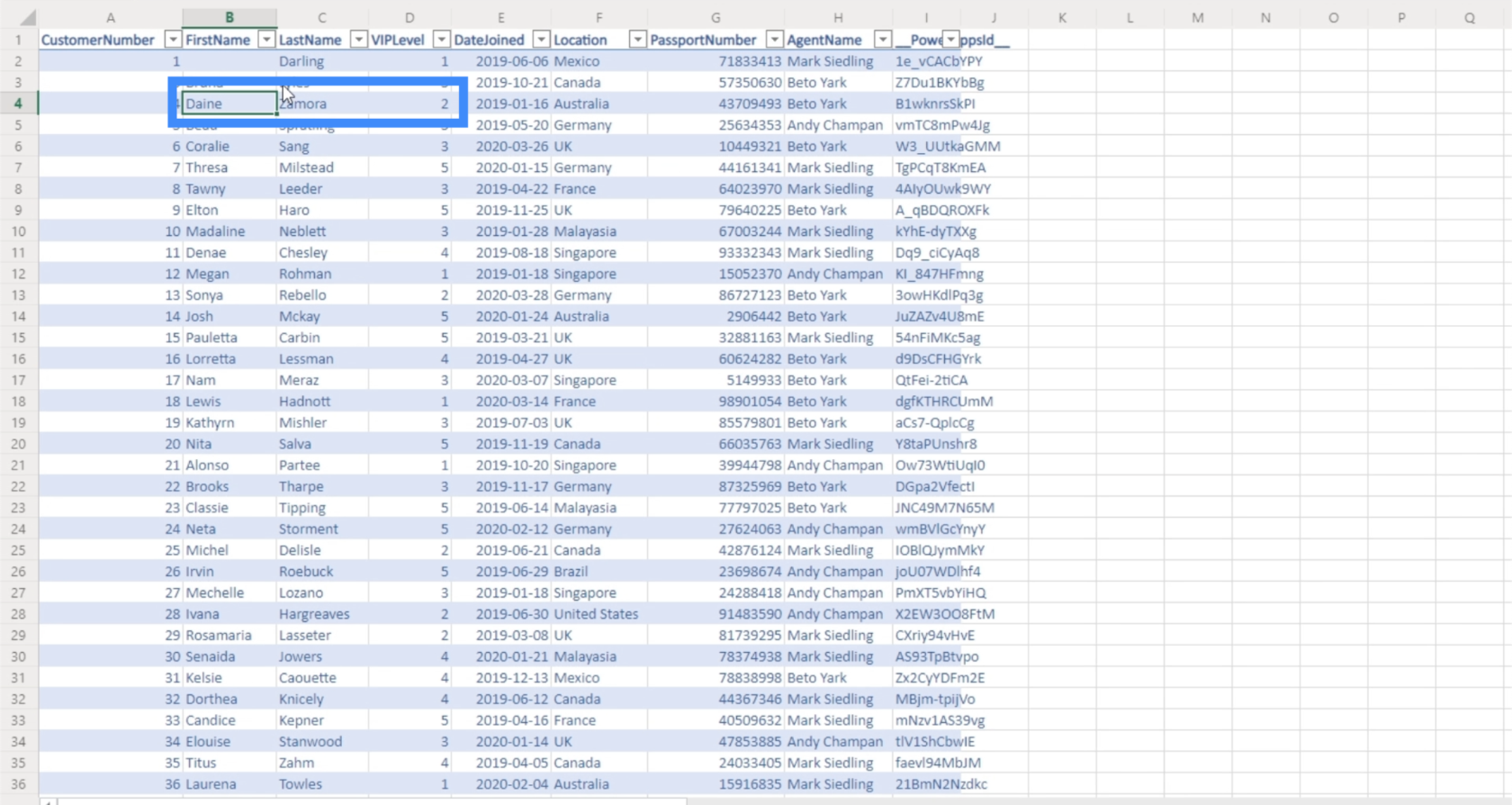The image size is (1512, 805).
Task: Select the cell containing Stanwood
Action: 322,742
